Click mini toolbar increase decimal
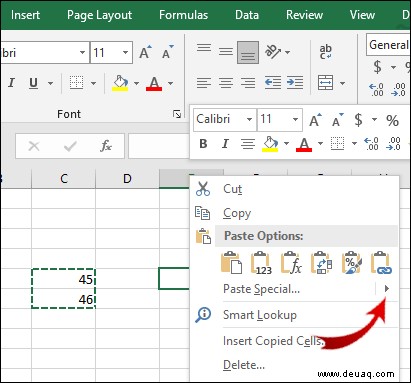The image size is (411, 383). (371, 144)
